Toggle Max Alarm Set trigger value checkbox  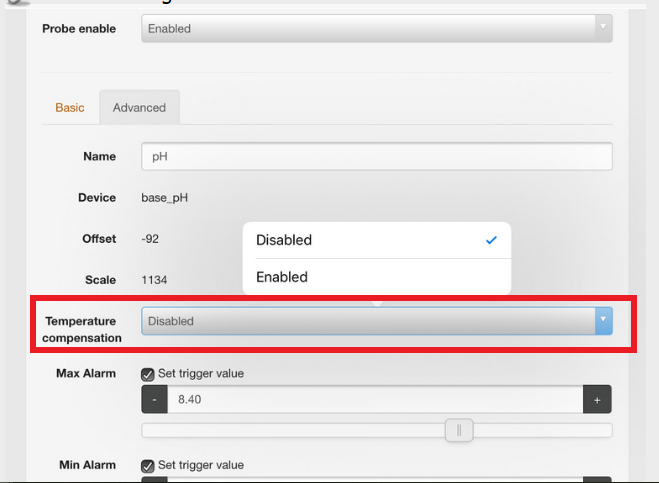[148, 374]
